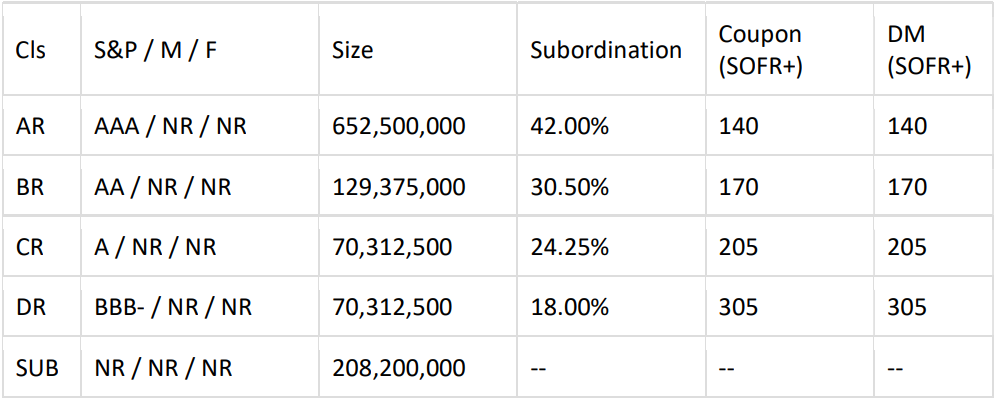Select the 'AR' class cell
997x400 pixels.
click(30, 127)
